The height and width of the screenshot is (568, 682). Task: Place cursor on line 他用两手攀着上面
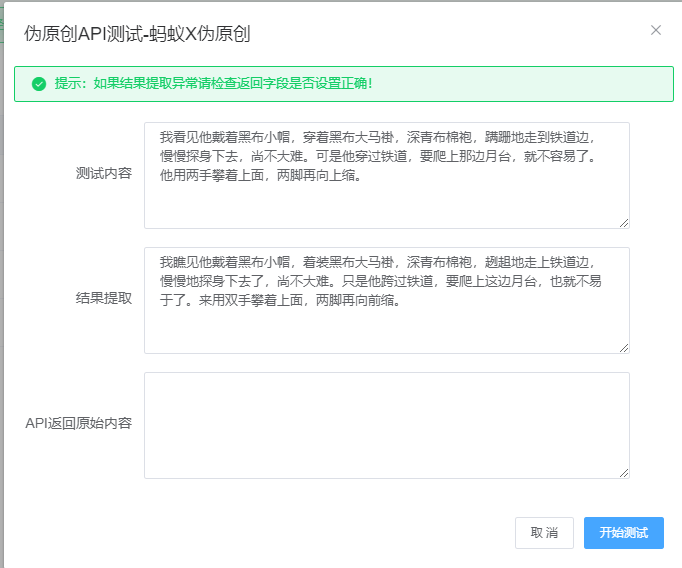[260, 176]
